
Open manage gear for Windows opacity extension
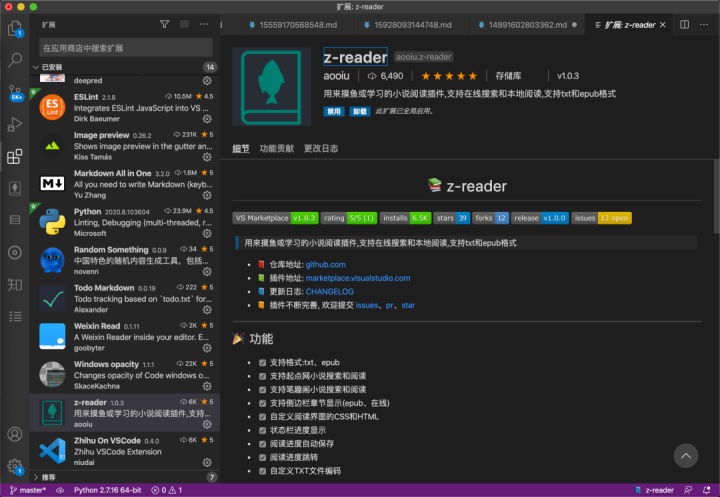point(207,386)
